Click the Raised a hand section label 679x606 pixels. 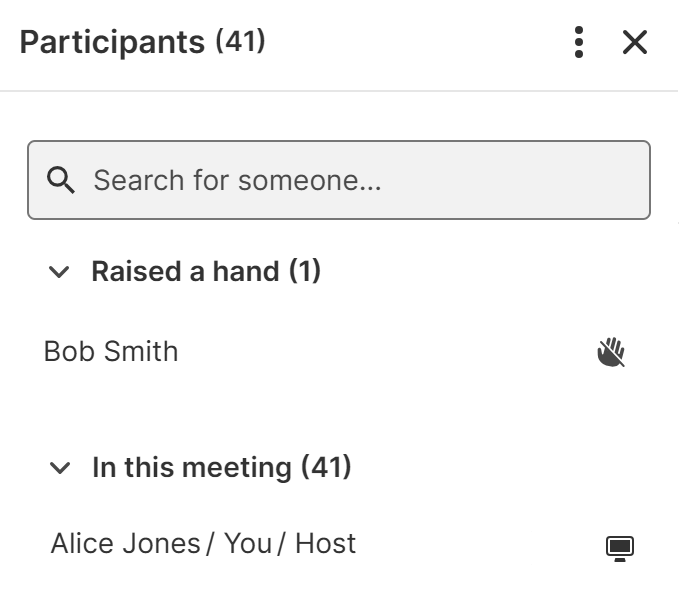pyautogui.click(x=185, y=272)
